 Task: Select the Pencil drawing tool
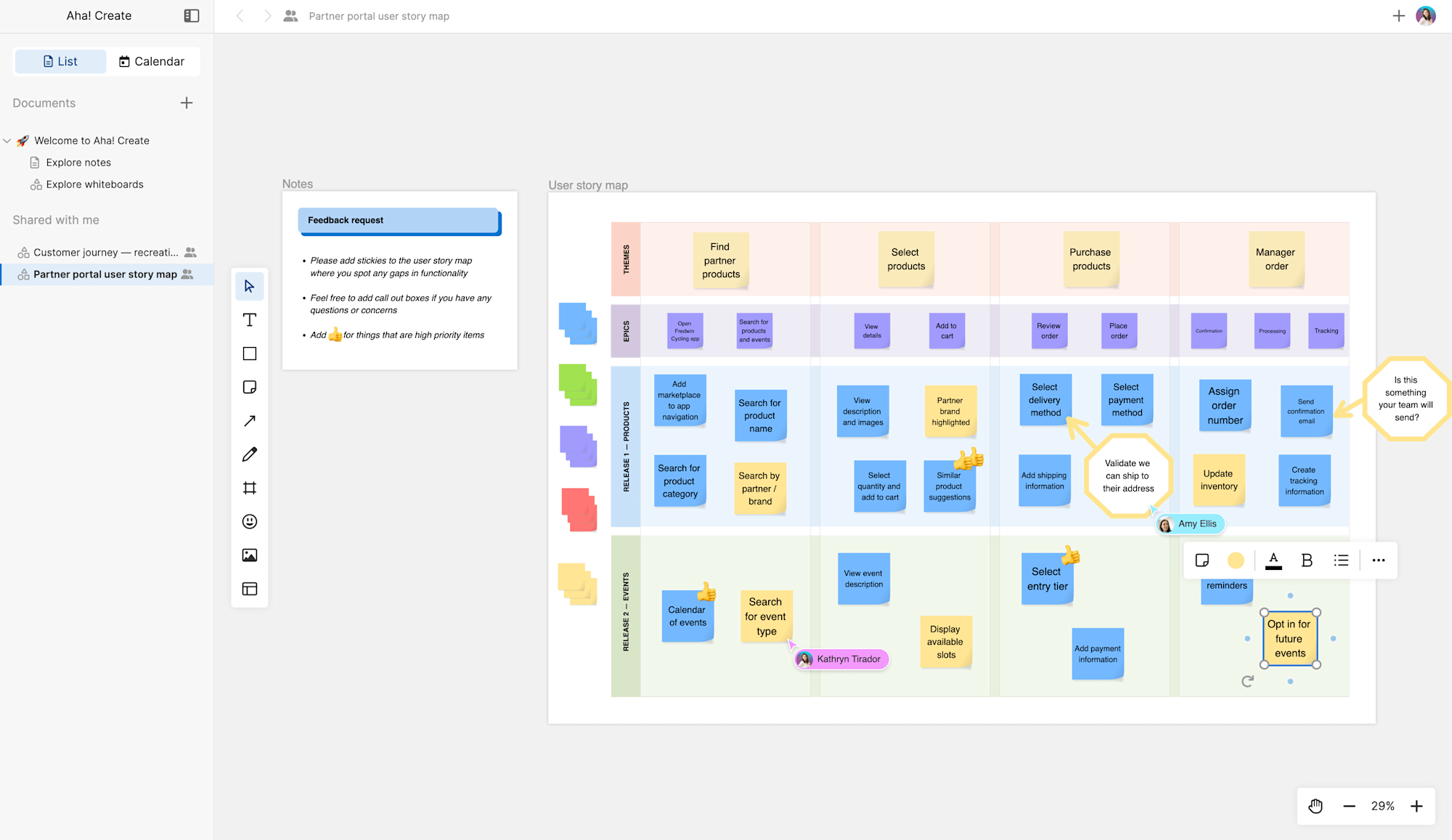click(x=250, y=454)
